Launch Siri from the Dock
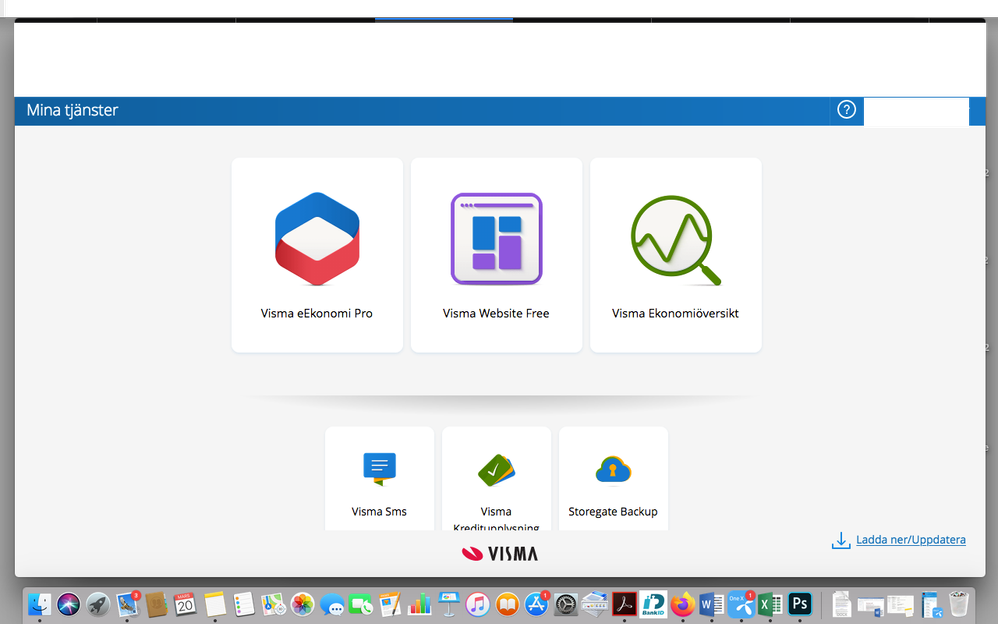This screenshot has width=998, height=624. click(69, 604)
